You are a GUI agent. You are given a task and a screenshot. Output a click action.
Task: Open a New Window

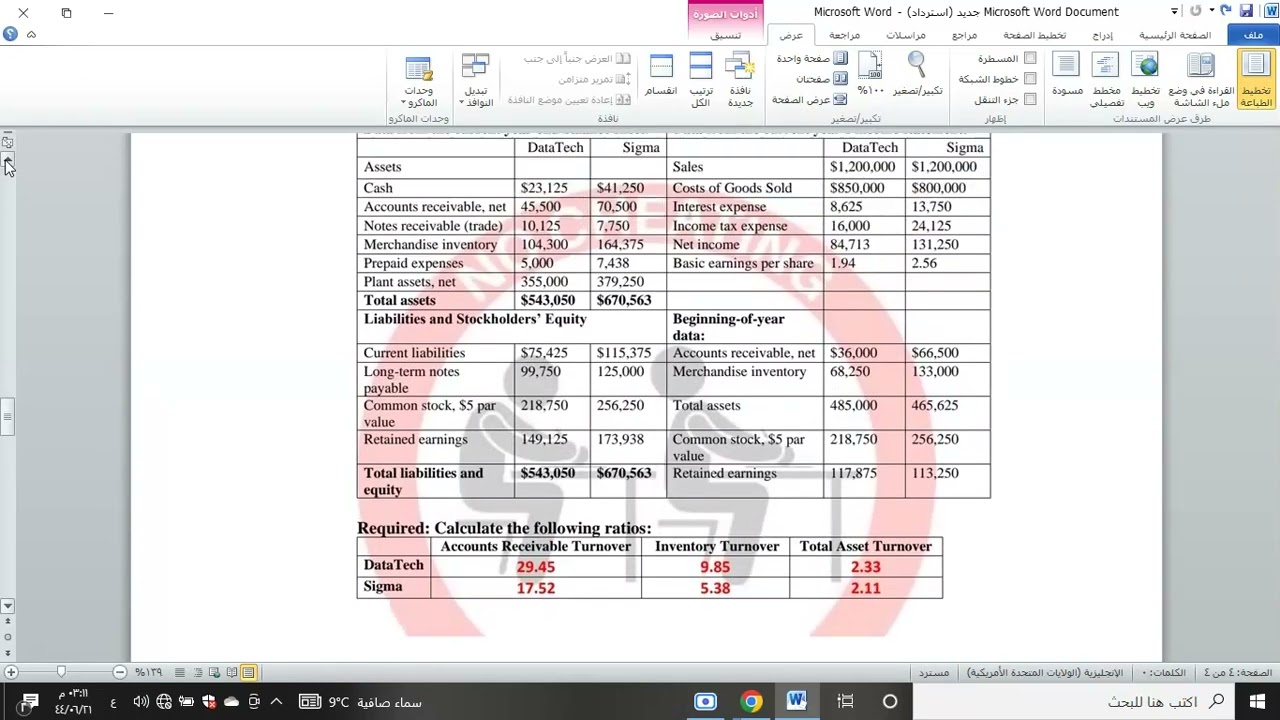tap(740, 79)
